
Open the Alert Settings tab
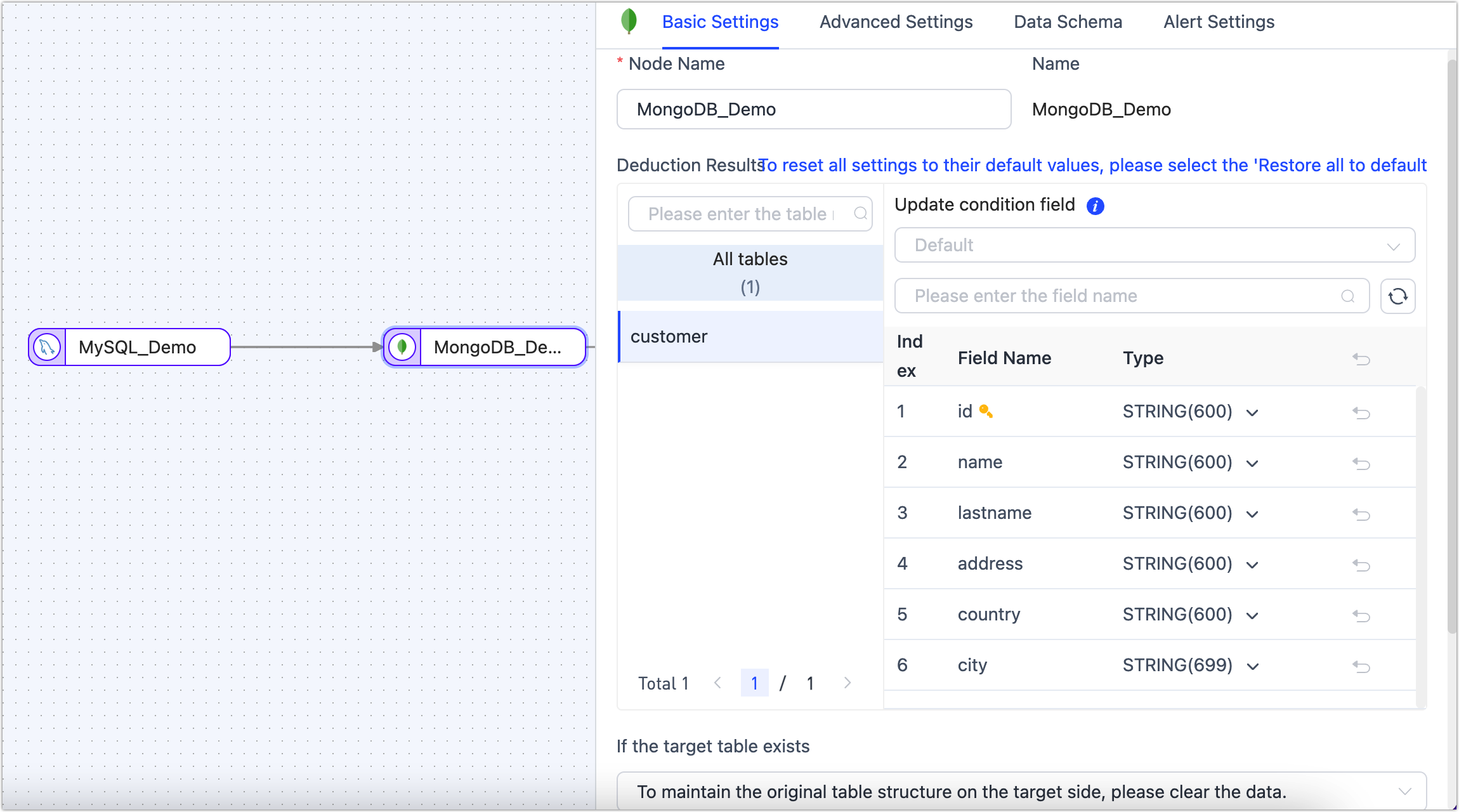tap(1219, 22)
